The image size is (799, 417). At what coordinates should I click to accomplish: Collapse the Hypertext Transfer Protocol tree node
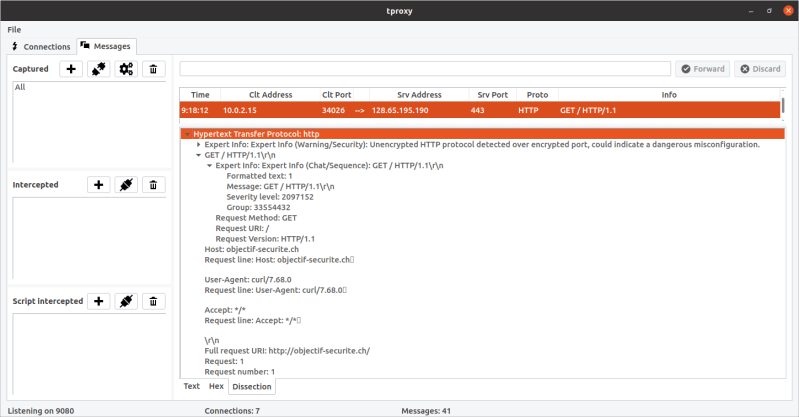pyautogui.click(x=188, y=134)
